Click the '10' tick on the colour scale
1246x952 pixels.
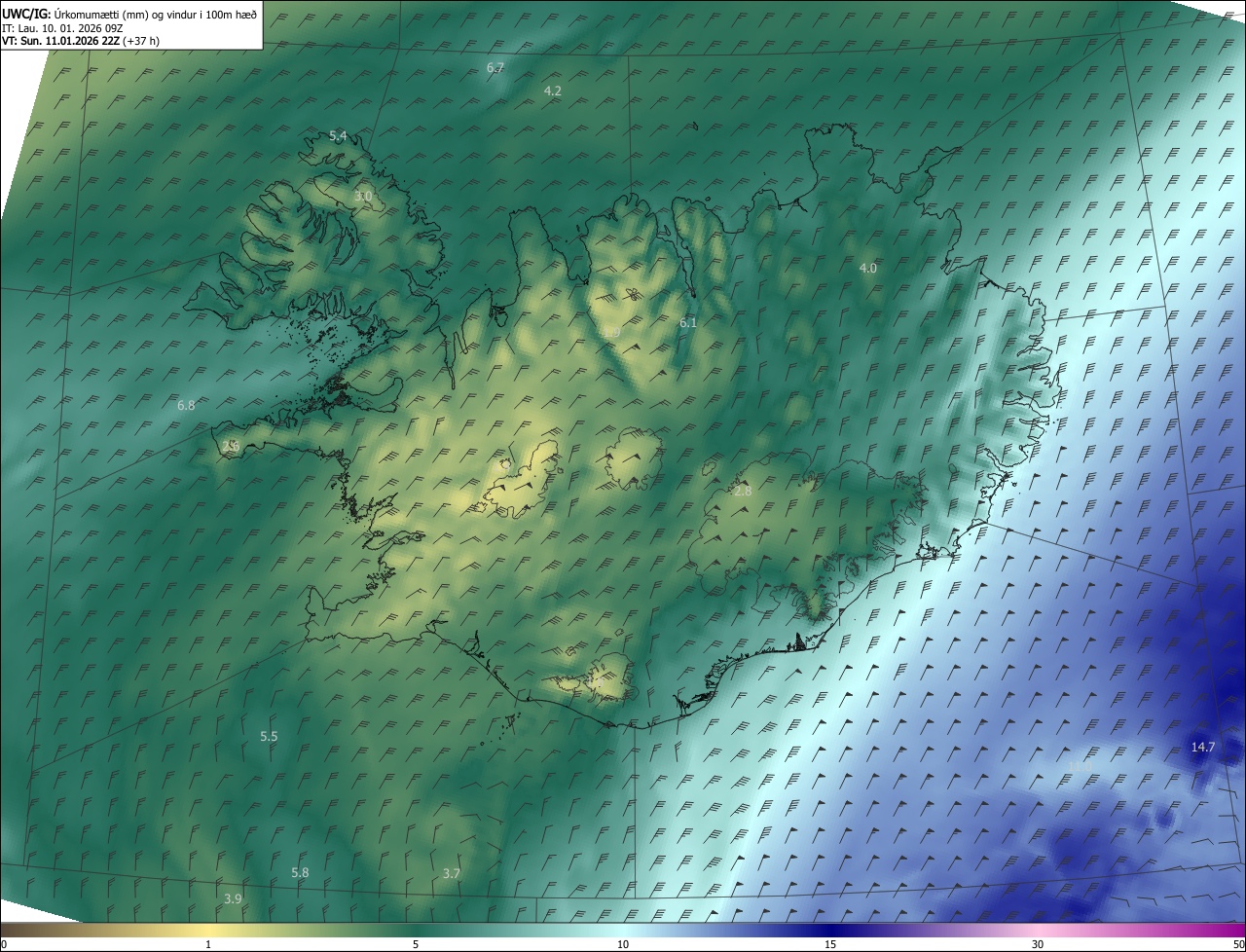[623, 945]
